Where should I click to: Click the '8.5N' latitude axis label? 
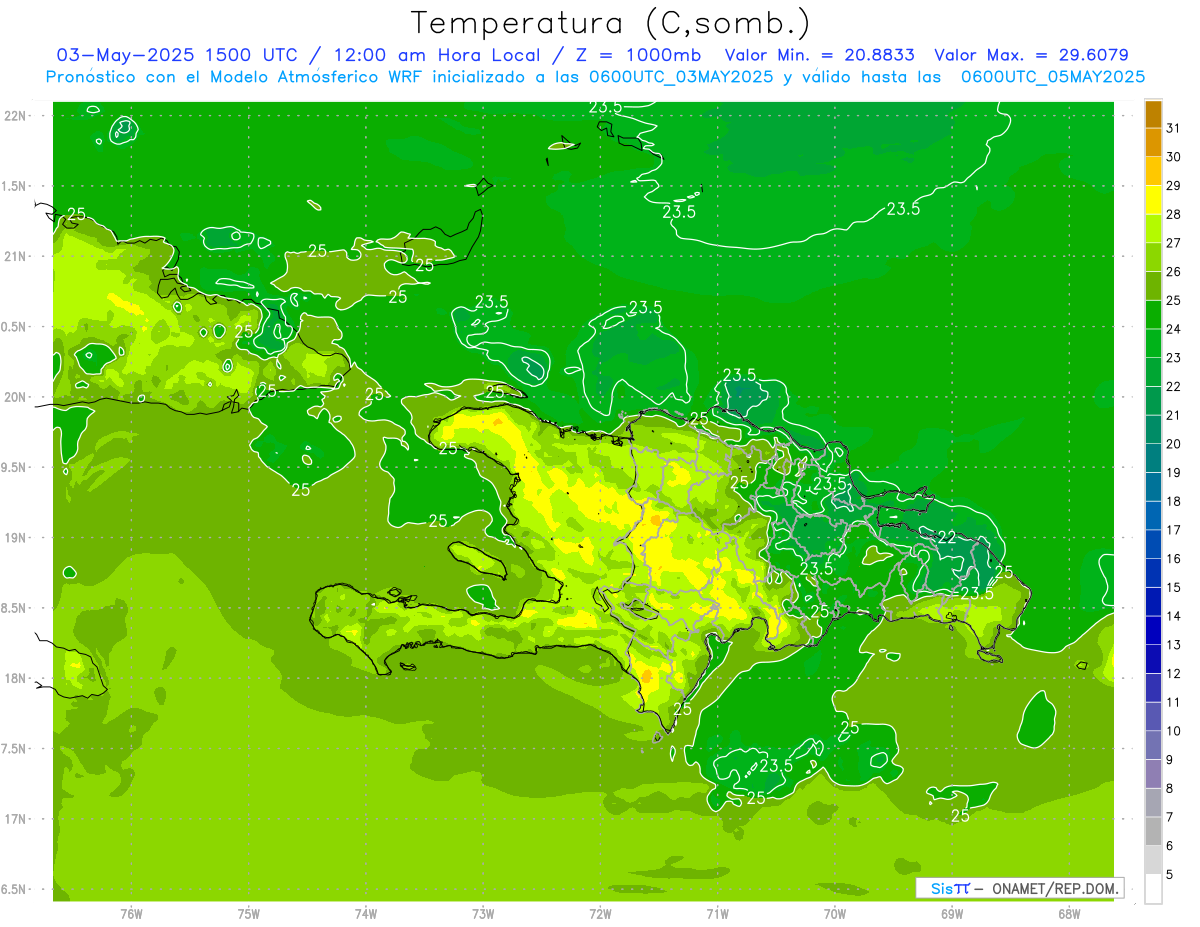(15, 608)
